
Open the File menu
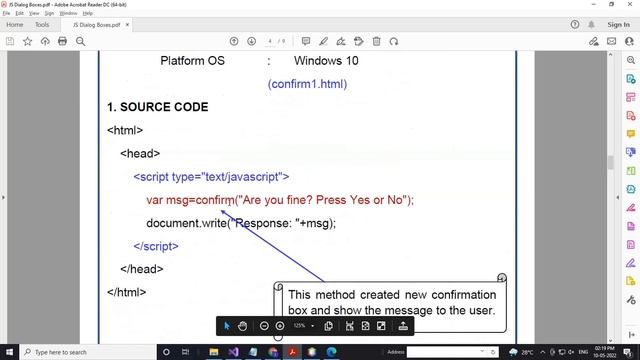coord(6,13)
